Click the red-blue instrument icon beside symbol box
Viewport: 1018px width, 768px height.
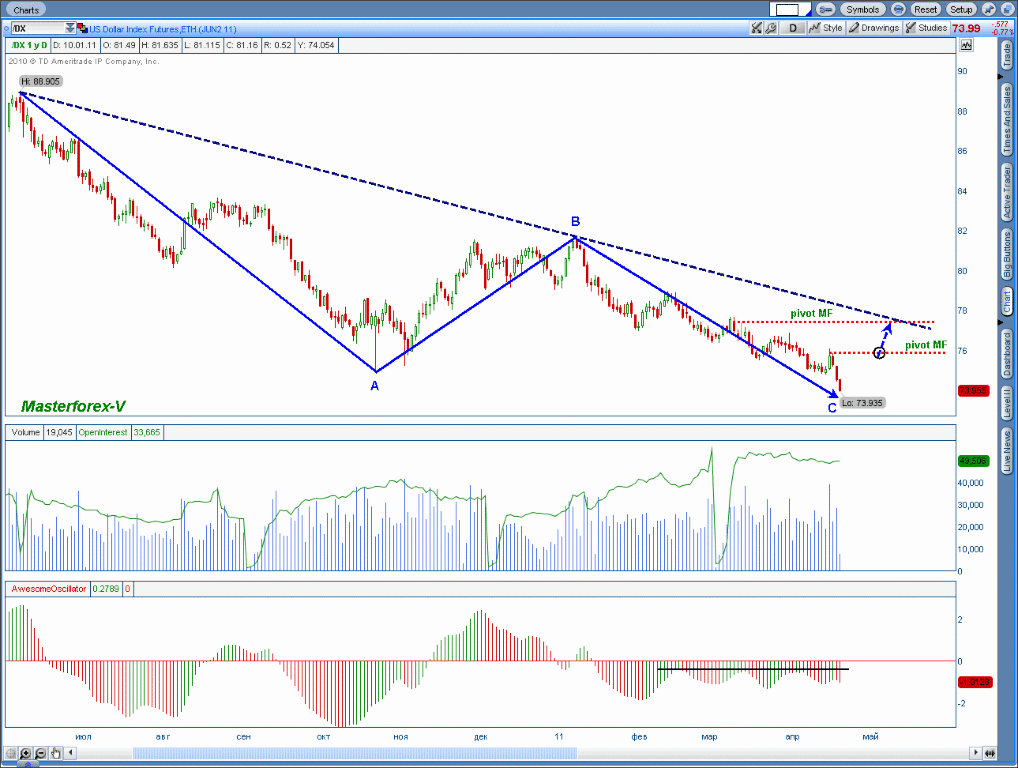click(82, 29)
